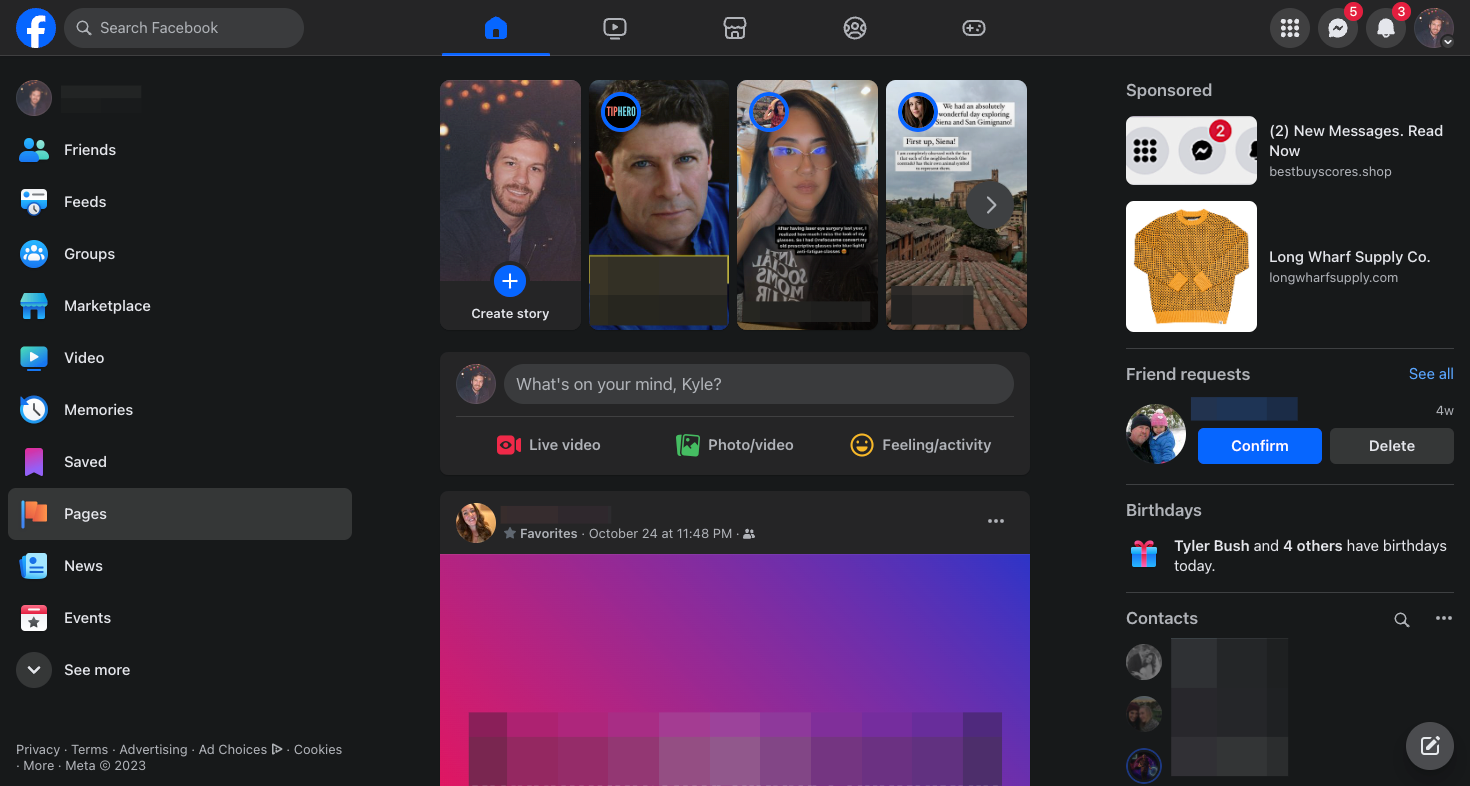Click the Search Facebook field
The height and width of the screenshot is (786, 1470).
pos(184,28)
